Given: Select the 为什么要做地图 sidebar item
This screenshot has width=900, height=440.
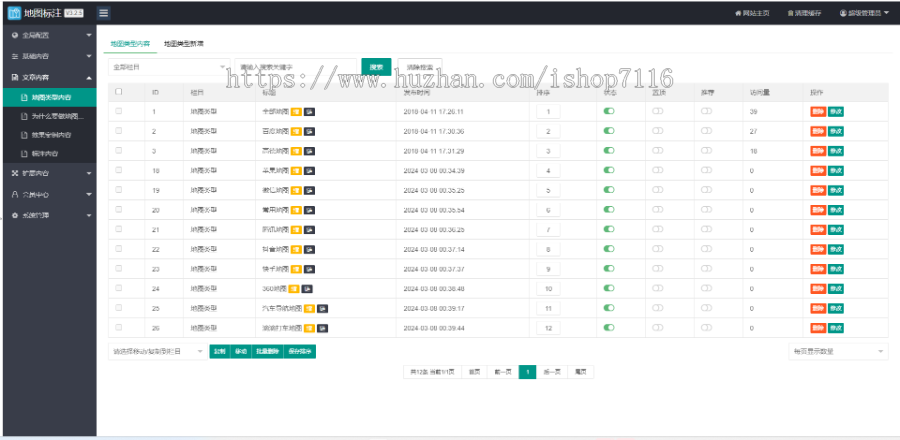Looking at the screenshot, I should [x=49, y=116].
